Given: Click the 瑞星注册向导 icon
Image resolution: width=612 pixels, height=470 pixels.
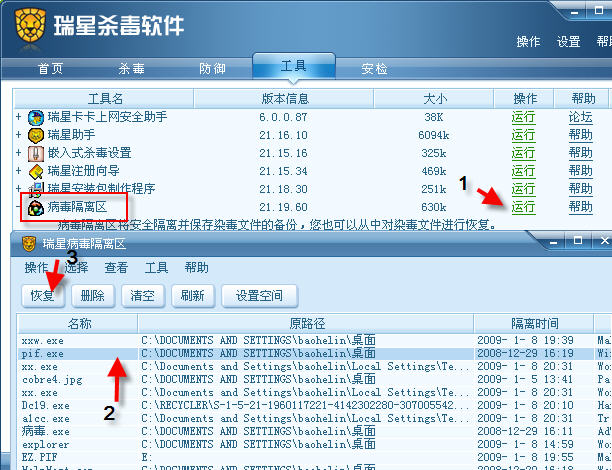Looking at the screenshot, I should (36, 171).
